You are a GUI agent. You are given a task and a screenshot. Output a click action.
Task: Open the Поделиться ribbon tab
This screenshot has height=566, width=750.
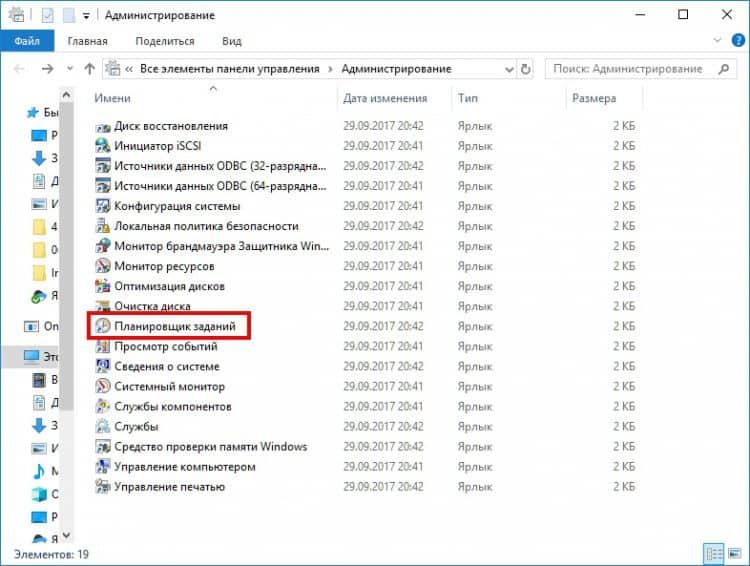[x=165, y=41]
